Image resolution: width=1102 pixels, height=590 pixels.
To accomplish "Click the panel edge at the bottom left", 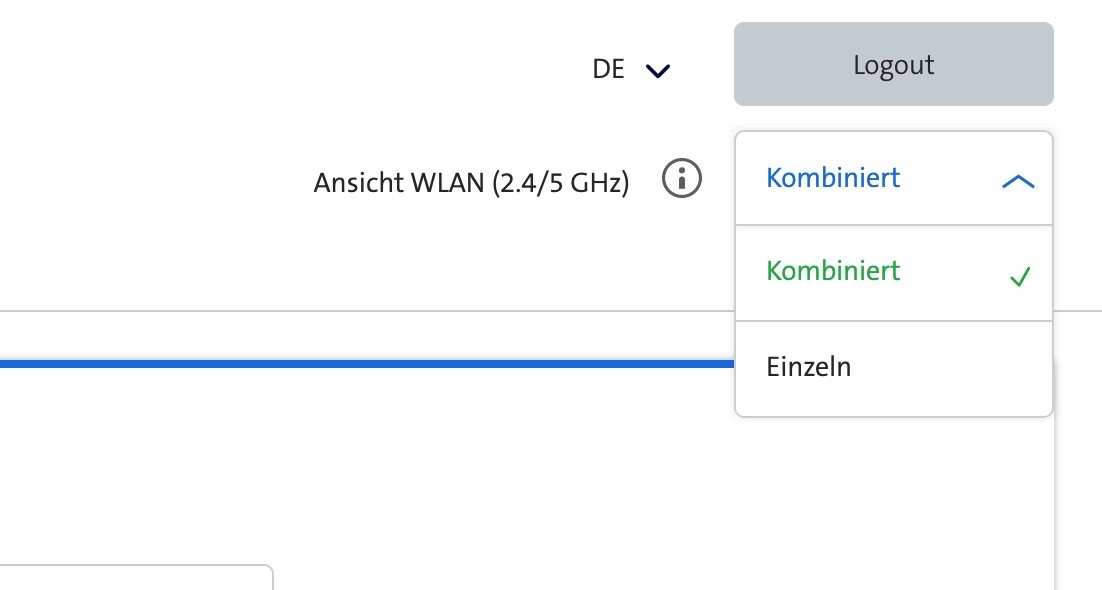I will point(135,580).
